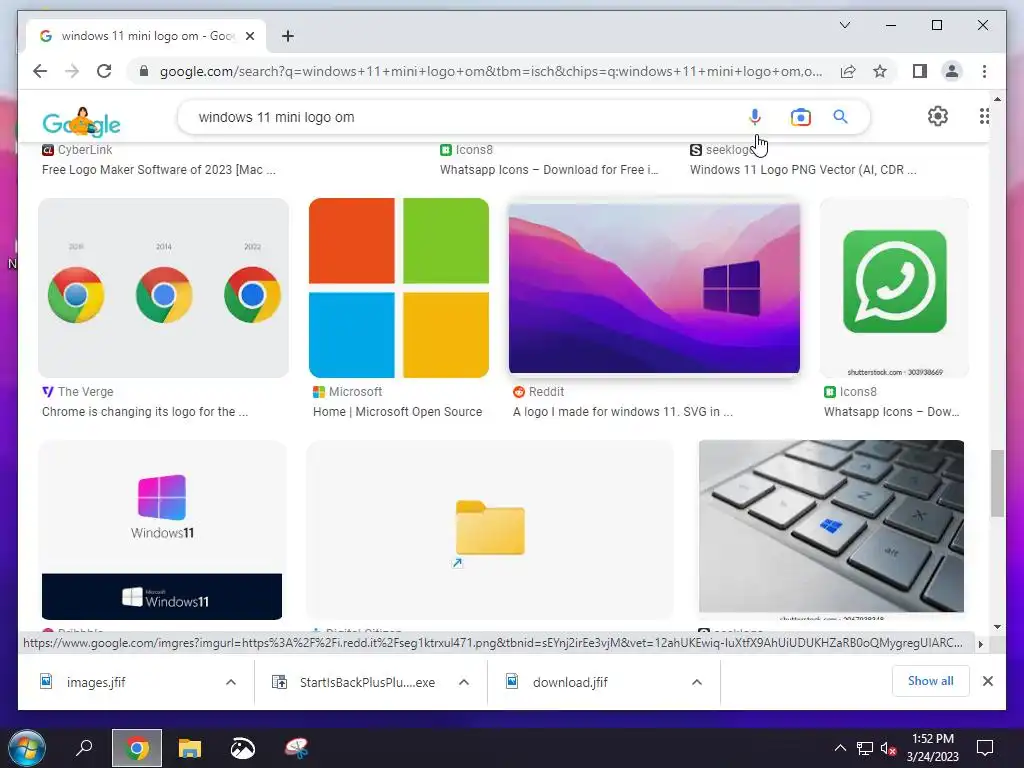Search by image with Google Lens

(801, 117)
